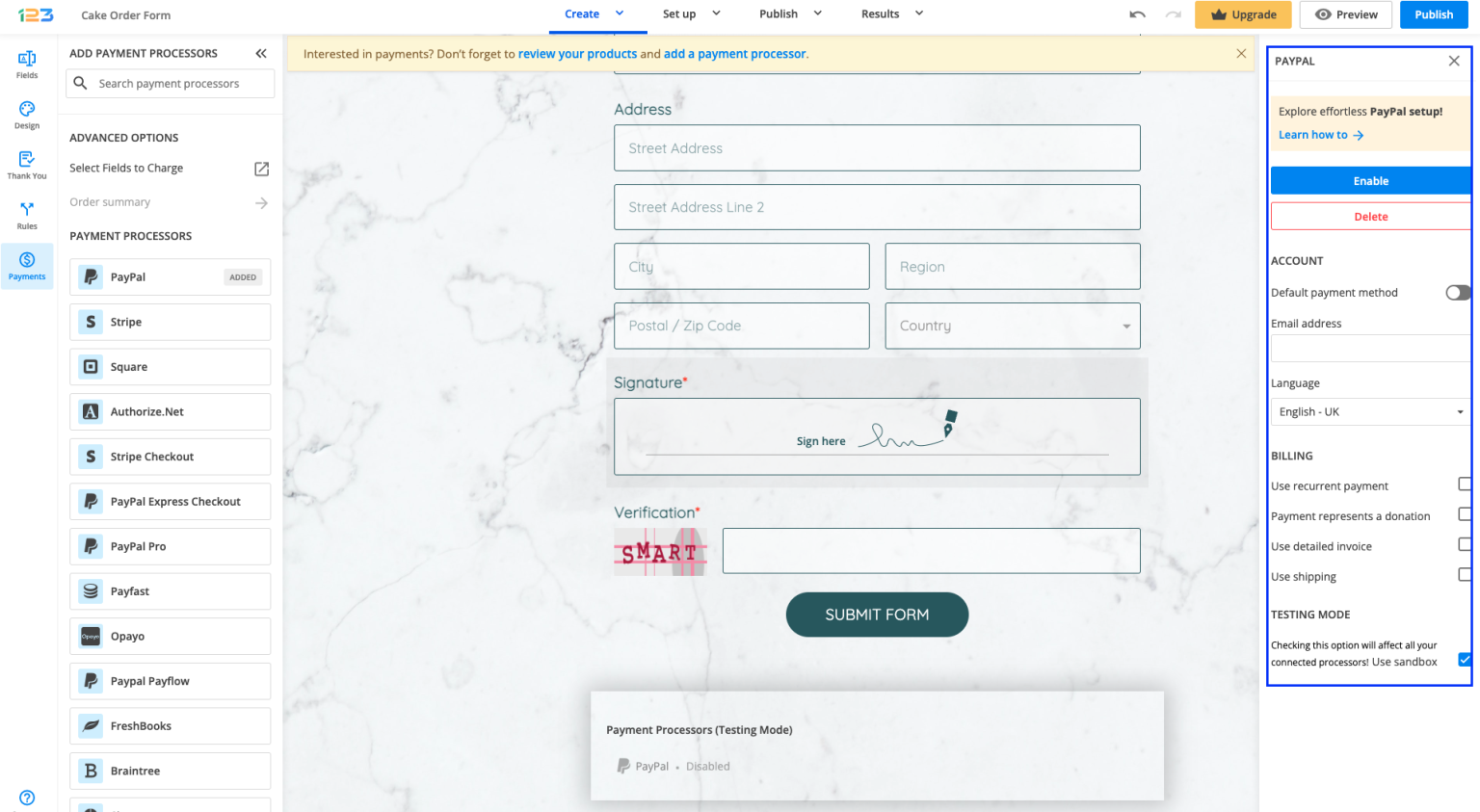1480x812 pixels.
Task: Select Paypal Payflow processor
Action: [170, 682]
